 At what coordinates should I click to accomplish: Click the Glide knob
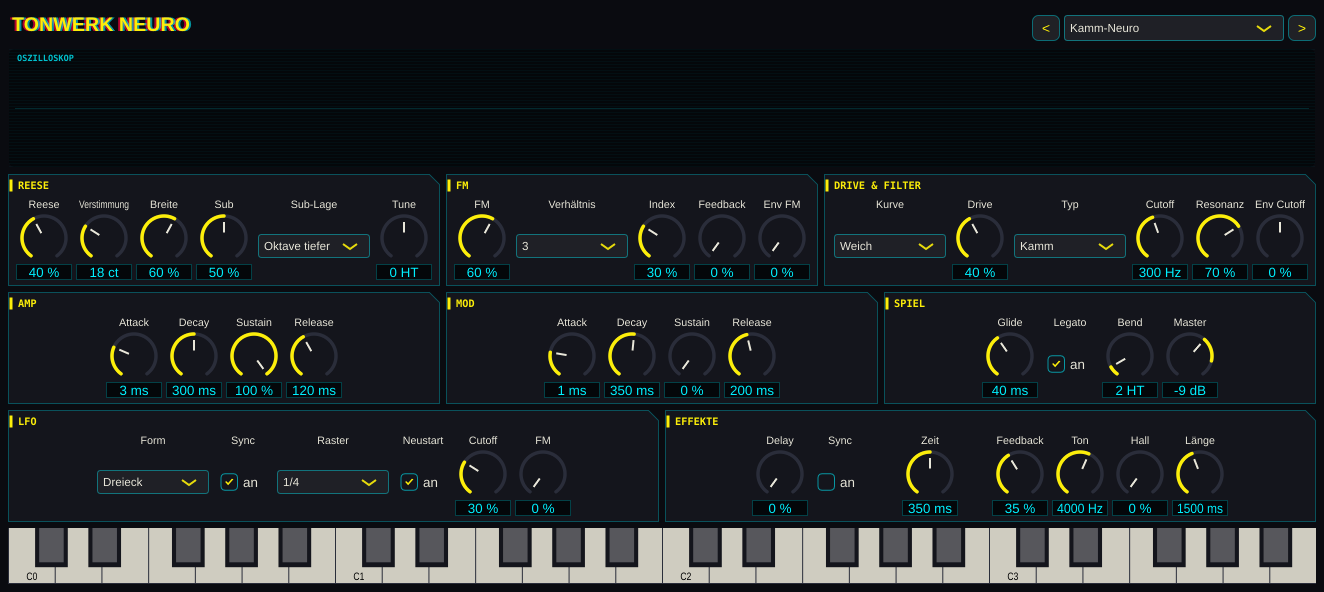[1010, 356]
